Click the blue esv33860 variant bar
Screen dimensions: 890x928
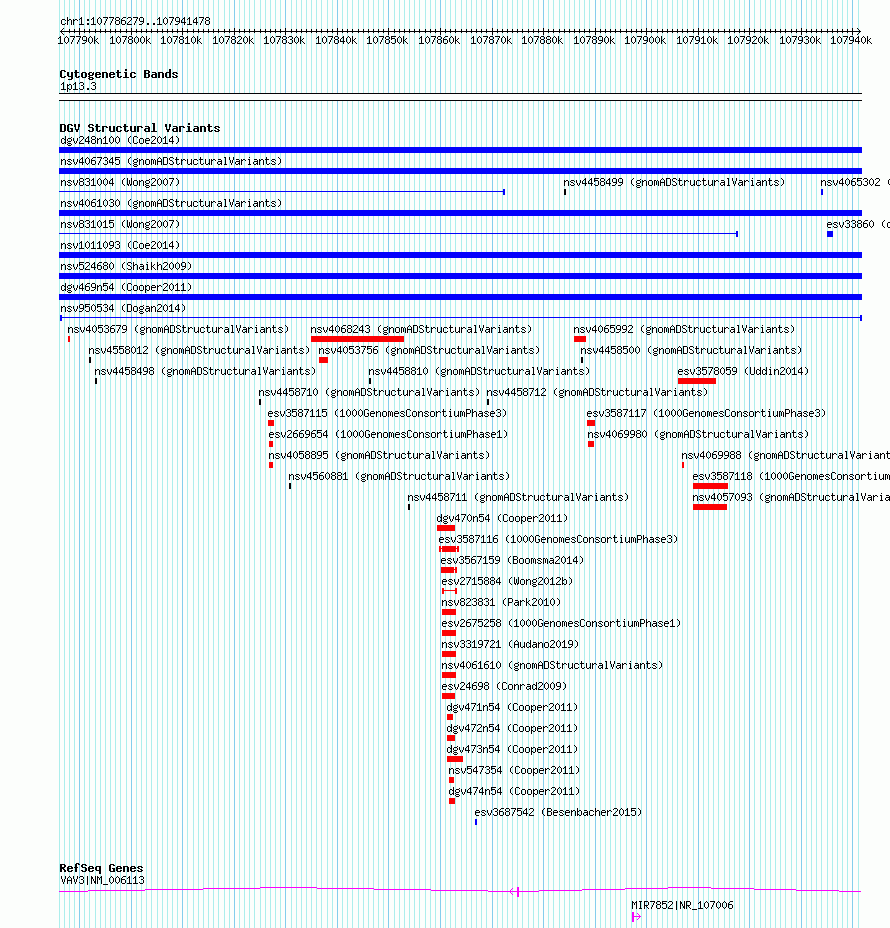pyautogui.click(x=830, y=234)
